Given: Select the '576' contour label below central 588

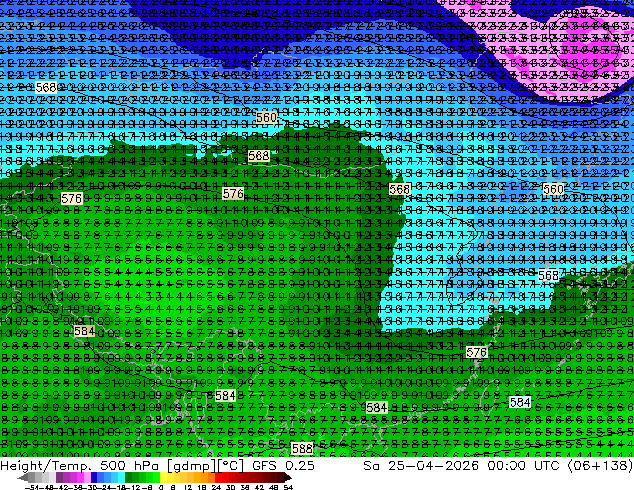Looking at the screenshot, I should coord(233,194).
